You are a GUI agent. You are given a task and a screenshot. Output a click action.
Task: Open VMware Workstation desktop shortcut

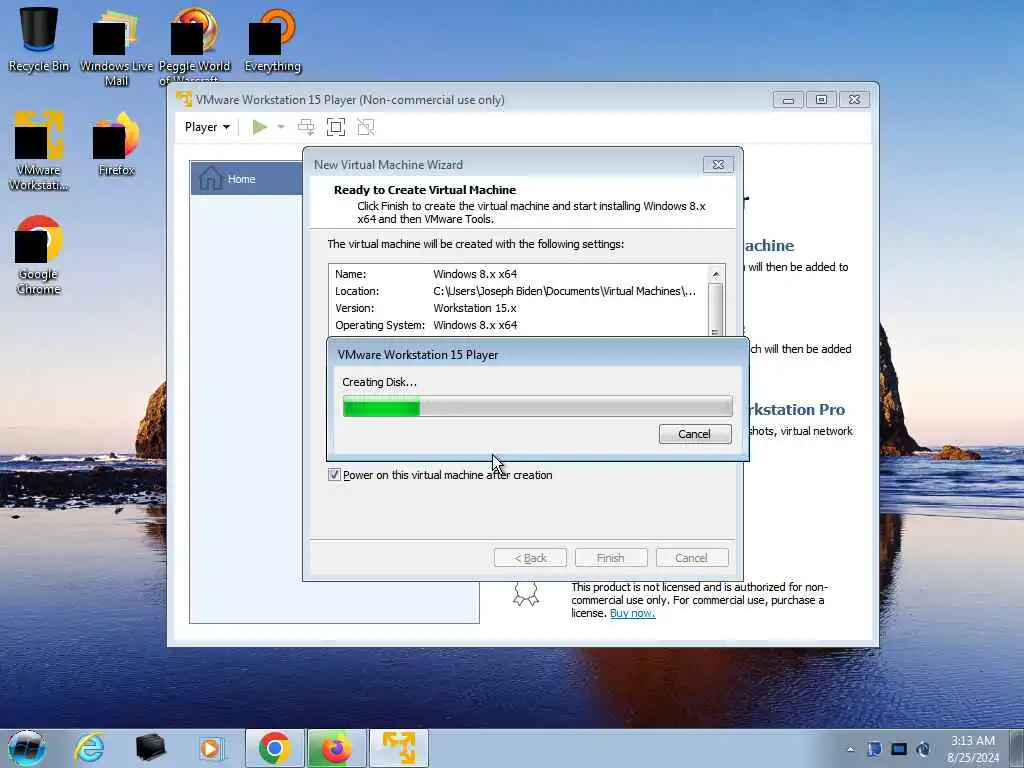[x=38, y=150]
